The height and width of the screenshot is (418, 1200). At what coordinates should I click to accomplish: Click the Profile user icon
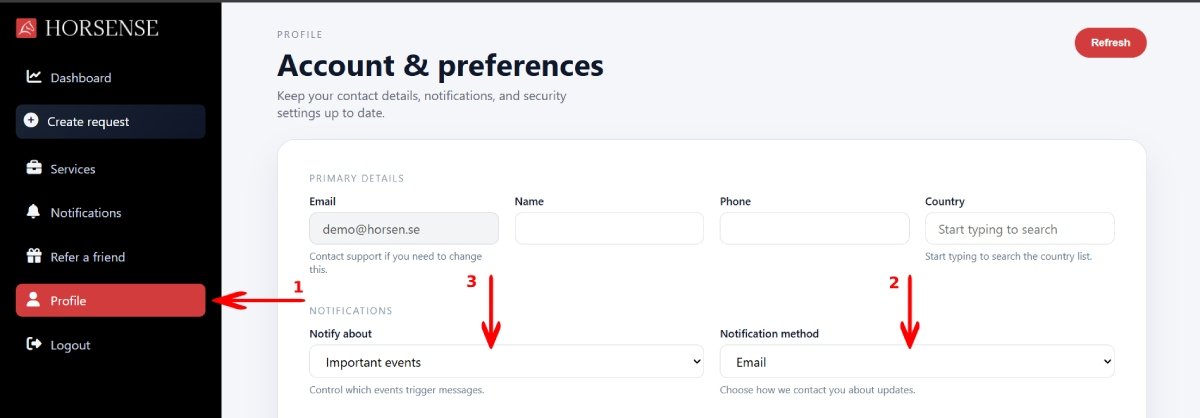tap(34, 300)
